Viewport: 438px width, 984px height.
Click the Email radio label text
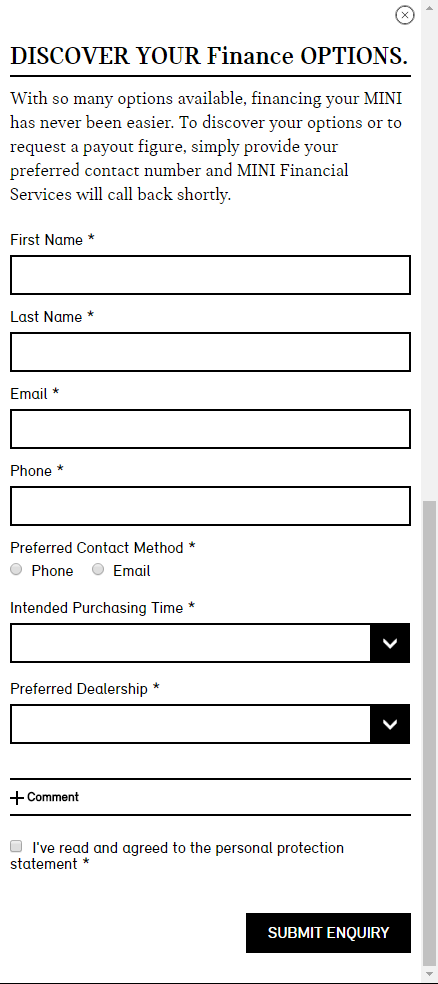[x=132, y=571]
